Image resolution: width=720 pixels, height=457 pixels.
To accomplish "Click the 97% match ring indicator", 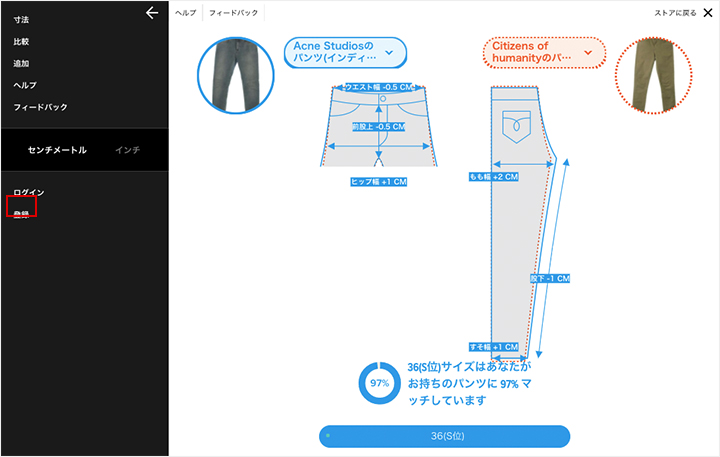I will [x=379, y=383].
